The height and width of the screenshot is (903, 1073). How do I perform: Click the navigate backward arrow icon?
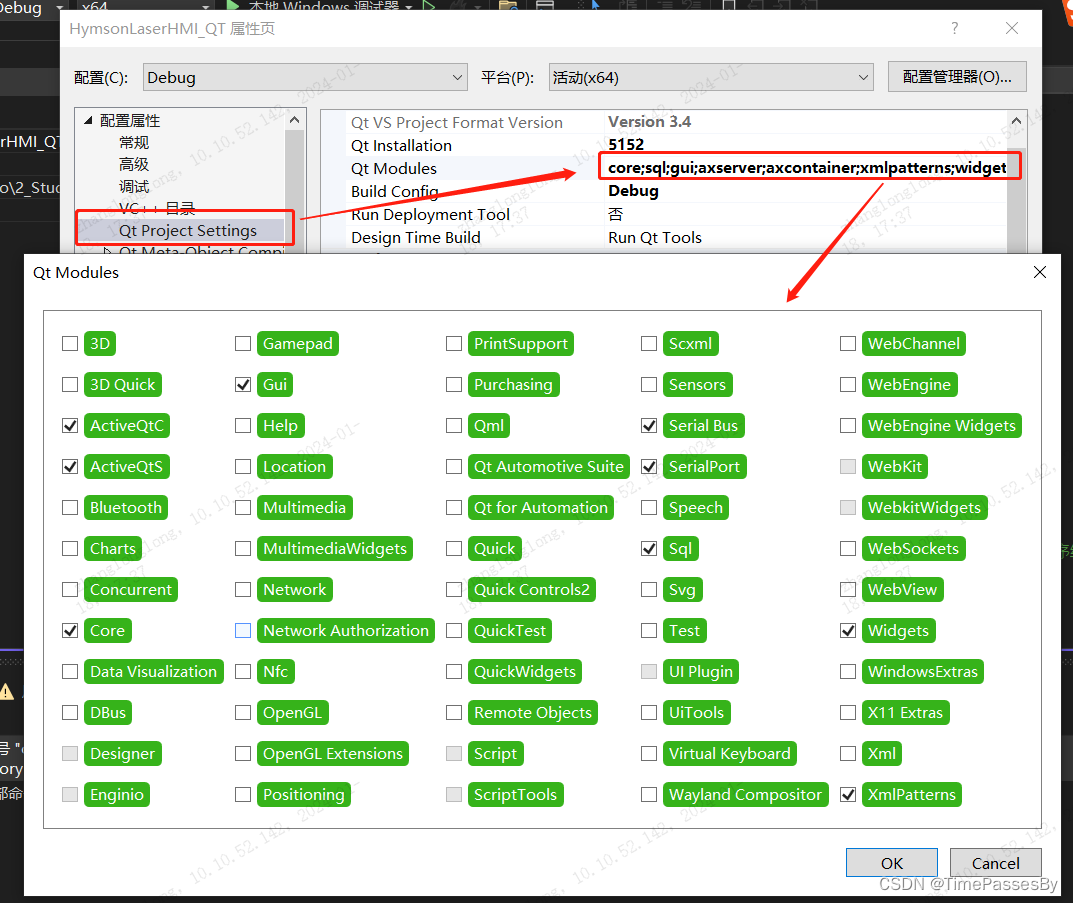(x=754, y=7)
